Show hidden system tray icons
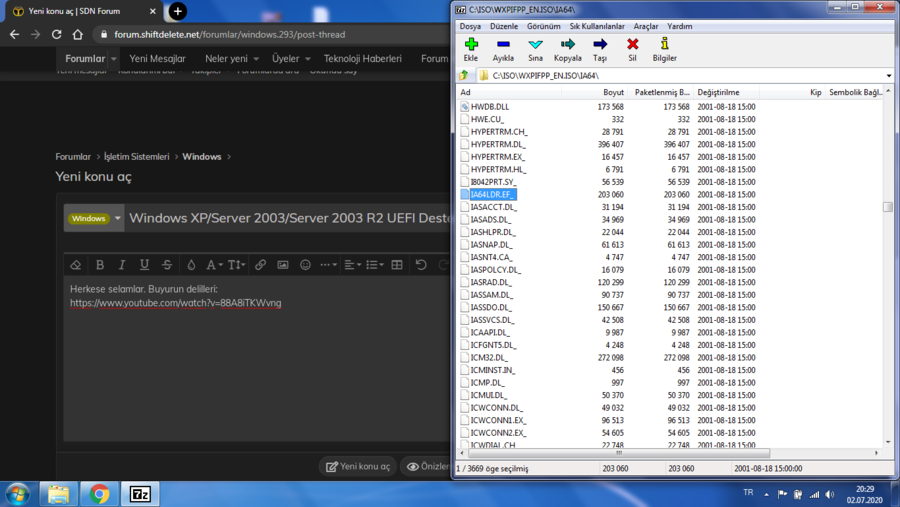The height and width of the screenshot is (507, 900). [x=766, y=494]
